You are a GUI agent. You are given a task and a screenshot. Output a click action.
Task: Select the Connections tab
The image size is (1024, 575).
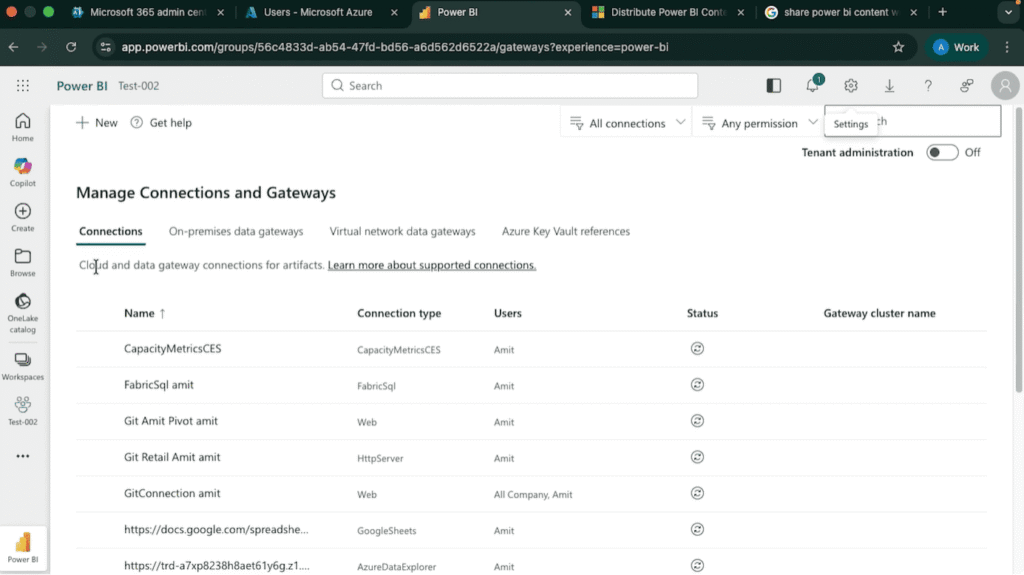(110, 231)
